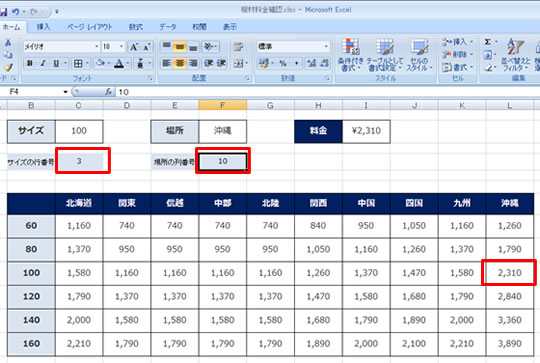
Task: Click the Cut scissors icon
Action: [8, 42]
